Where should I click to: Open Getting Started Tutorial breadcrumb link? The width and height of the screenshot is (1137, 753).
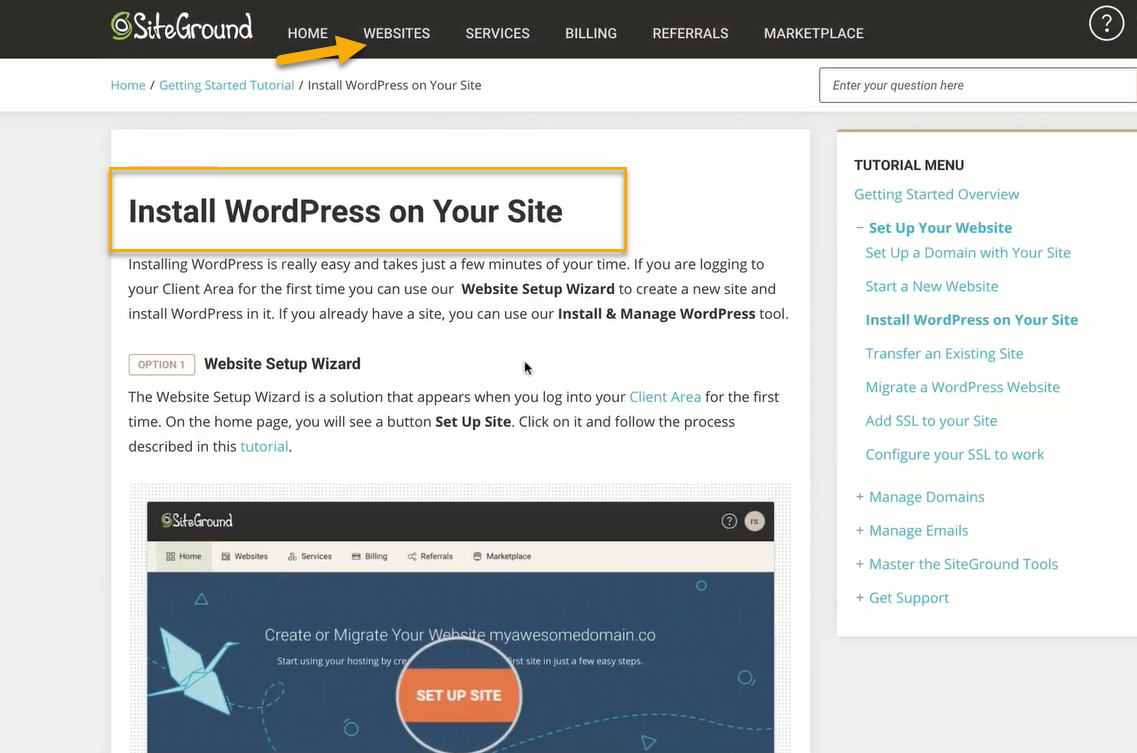pyautogui.click(x=226, y=85)
